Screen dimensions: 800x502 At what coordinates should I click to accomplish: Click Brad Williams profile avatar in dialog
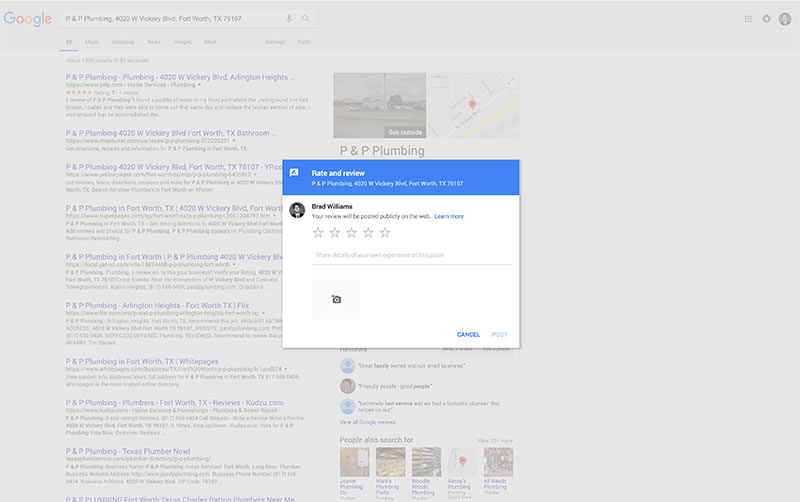(297, 210)
